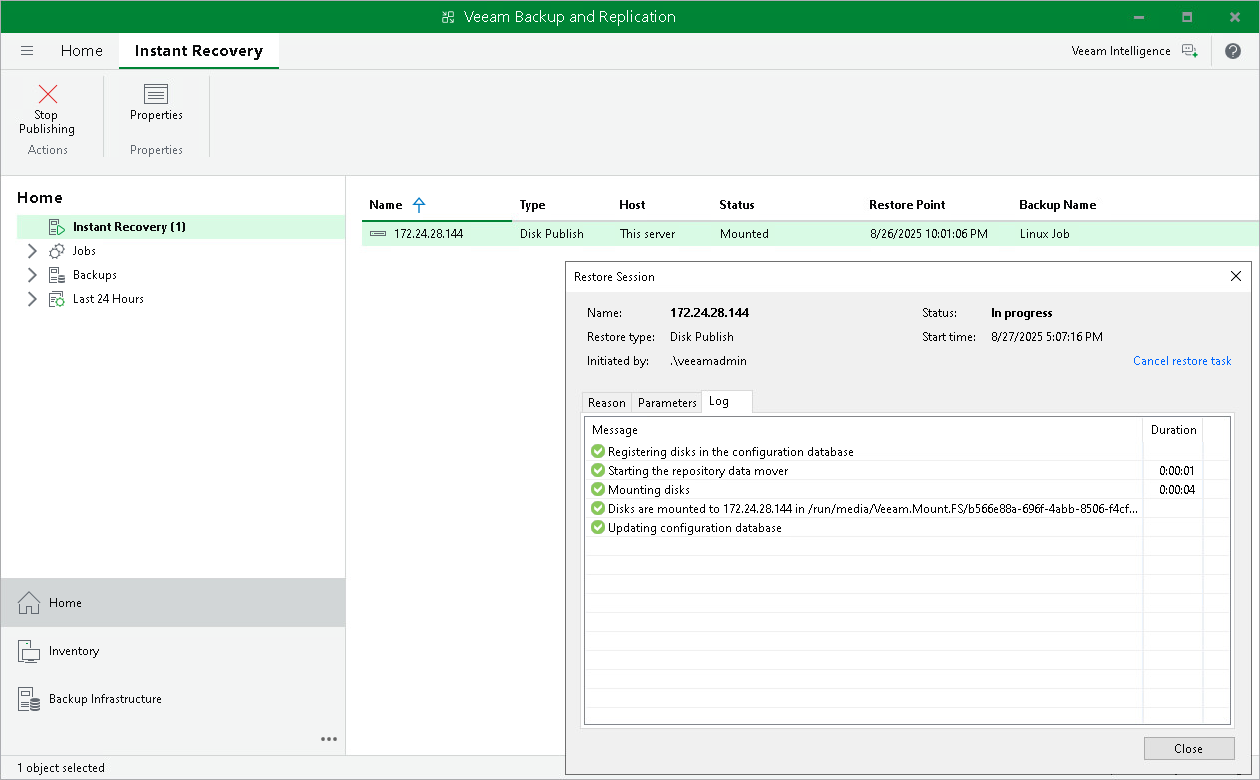Viewport: 1260px width, 780px height.
Task: Click the Home house icon in navigation pane
Action: coord(29,603)
